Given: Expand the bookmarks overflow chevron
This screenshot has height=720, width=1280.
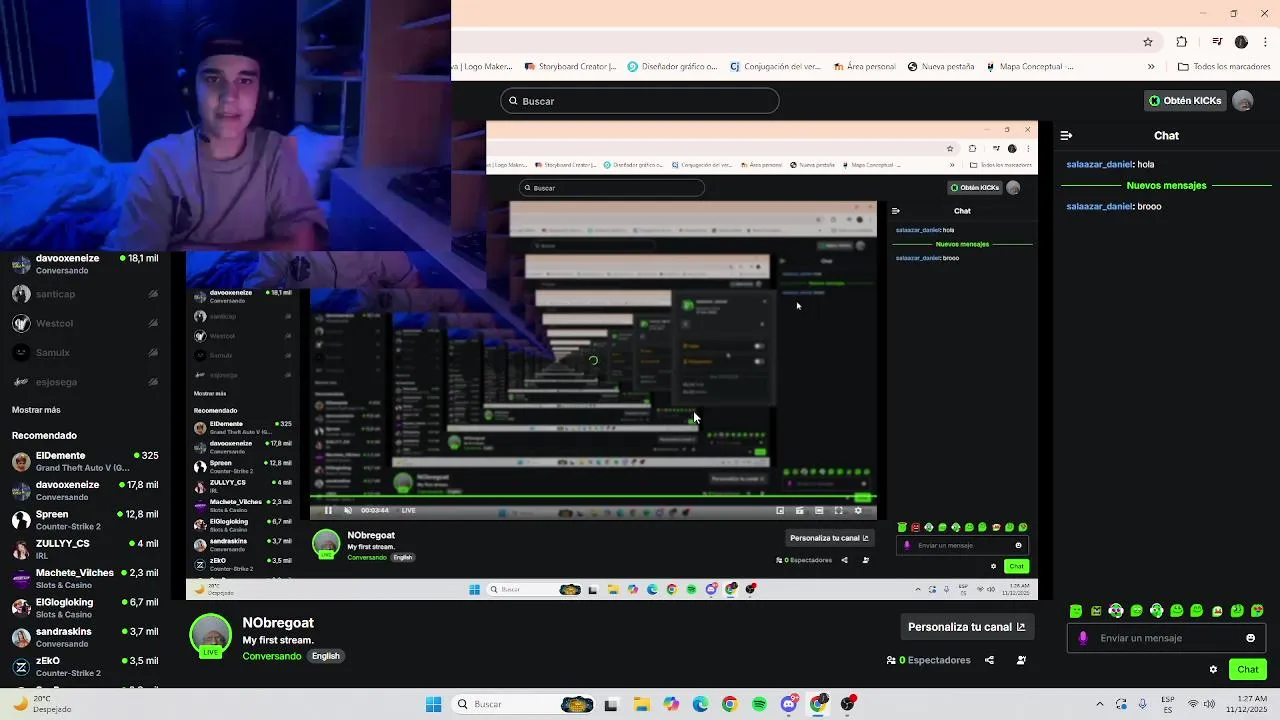Looking at the screenshot, I should click(x=1151, y=67).
